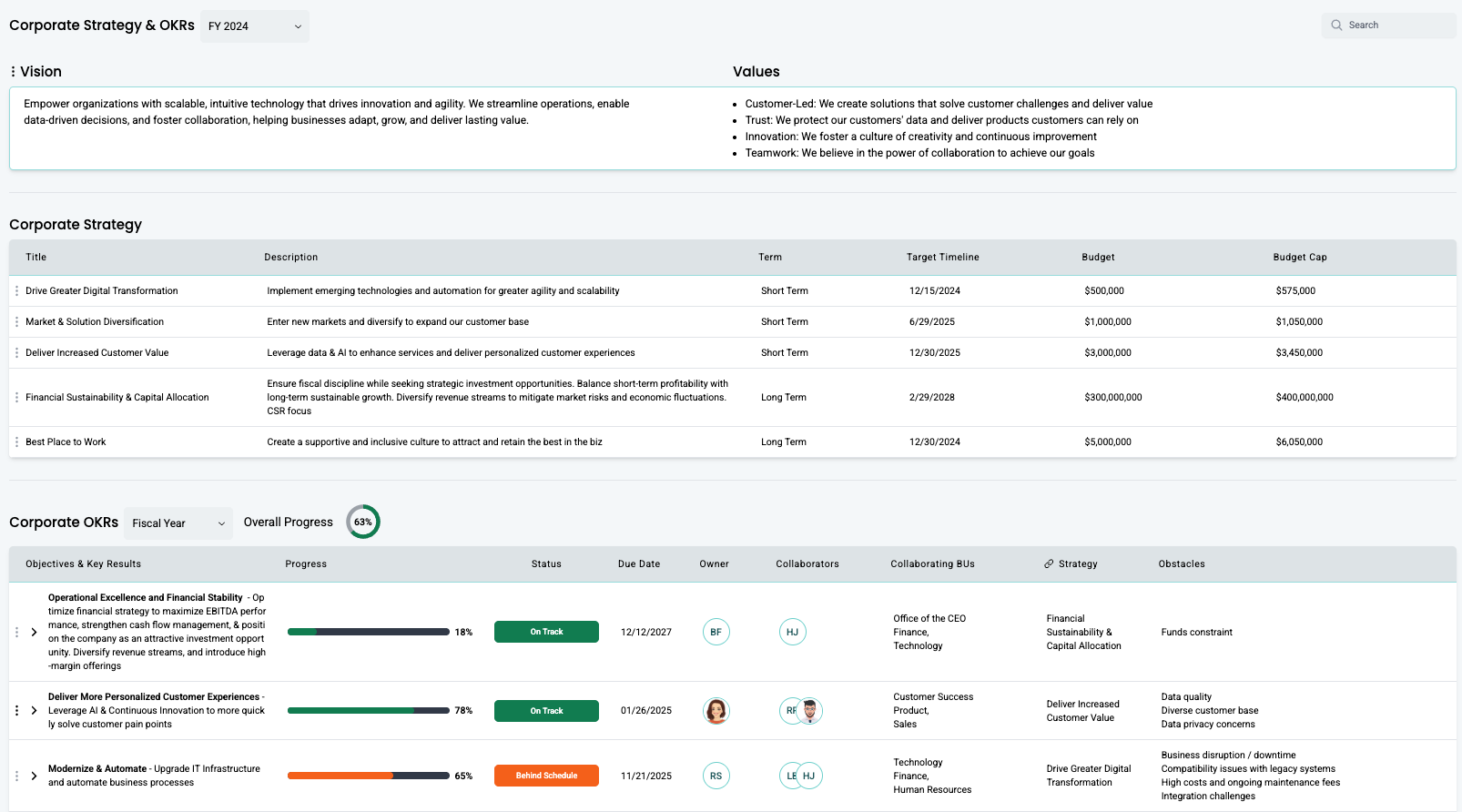The height and width of the screenshot is (812, 1462).
Task: Click the Behind Schedule status badge
Action: [x=546, y=776]
